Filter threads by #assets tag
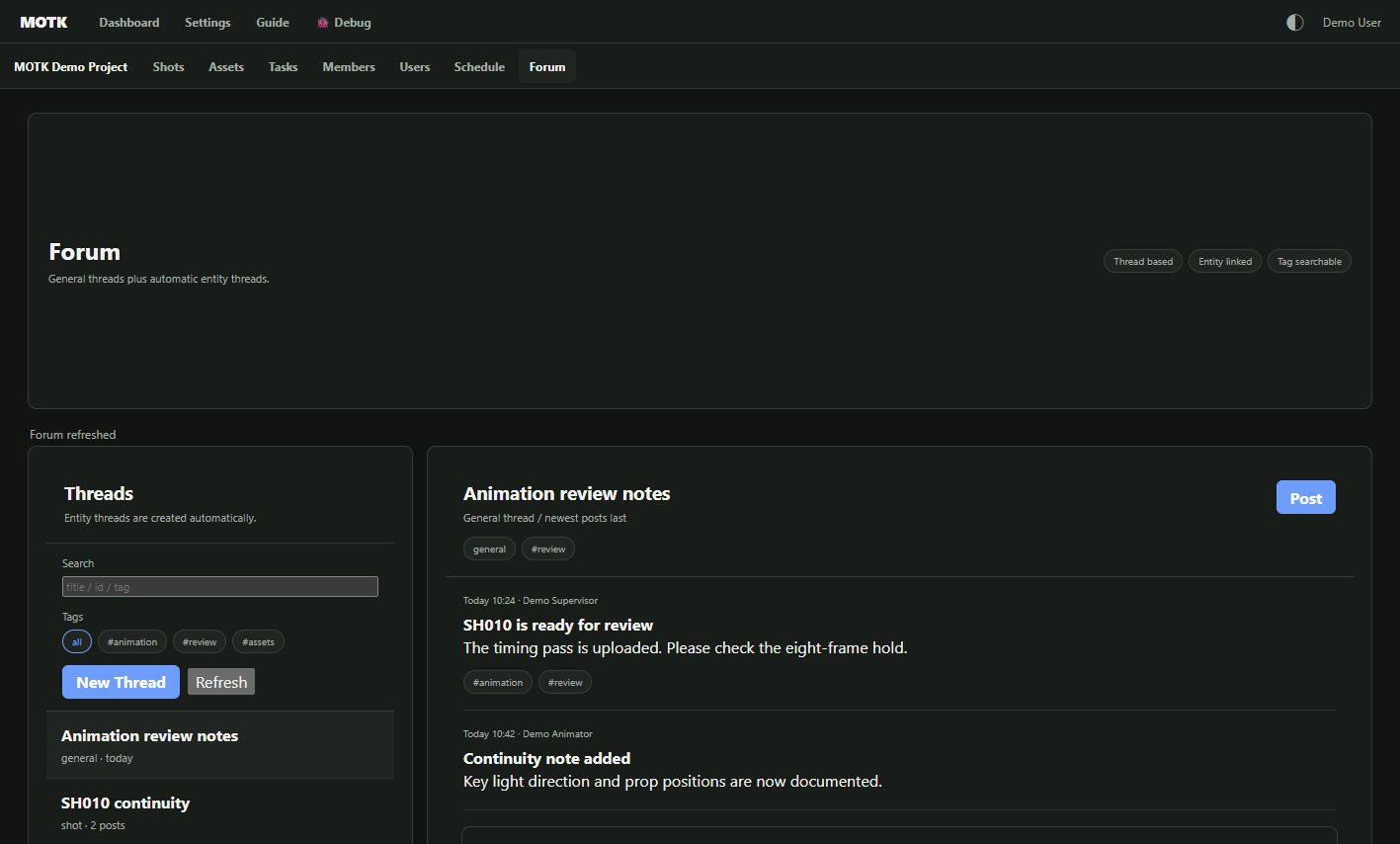This screenshot has height=844, width=1400. [x=258, y=641]
